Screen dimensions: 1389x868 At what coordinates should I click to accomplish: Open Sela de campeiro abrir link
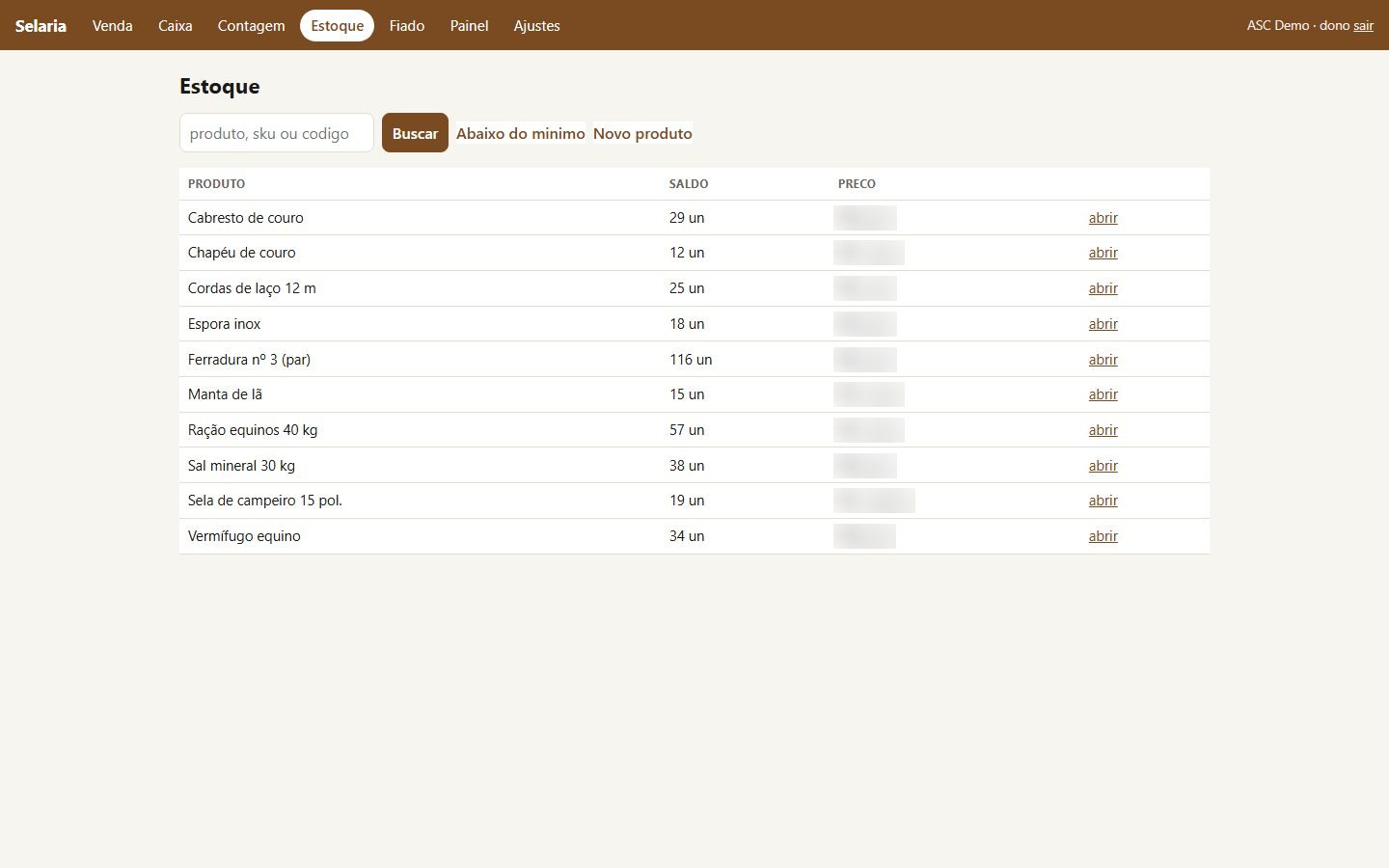point(1103,501)
